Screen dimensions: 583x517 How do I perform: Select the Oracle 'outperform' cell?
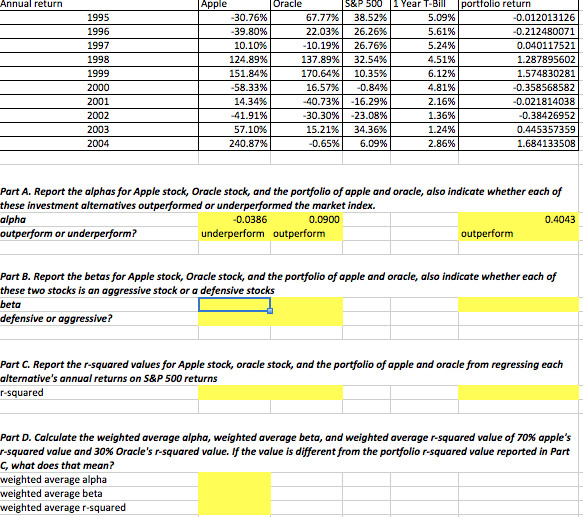tap(306, 234)
